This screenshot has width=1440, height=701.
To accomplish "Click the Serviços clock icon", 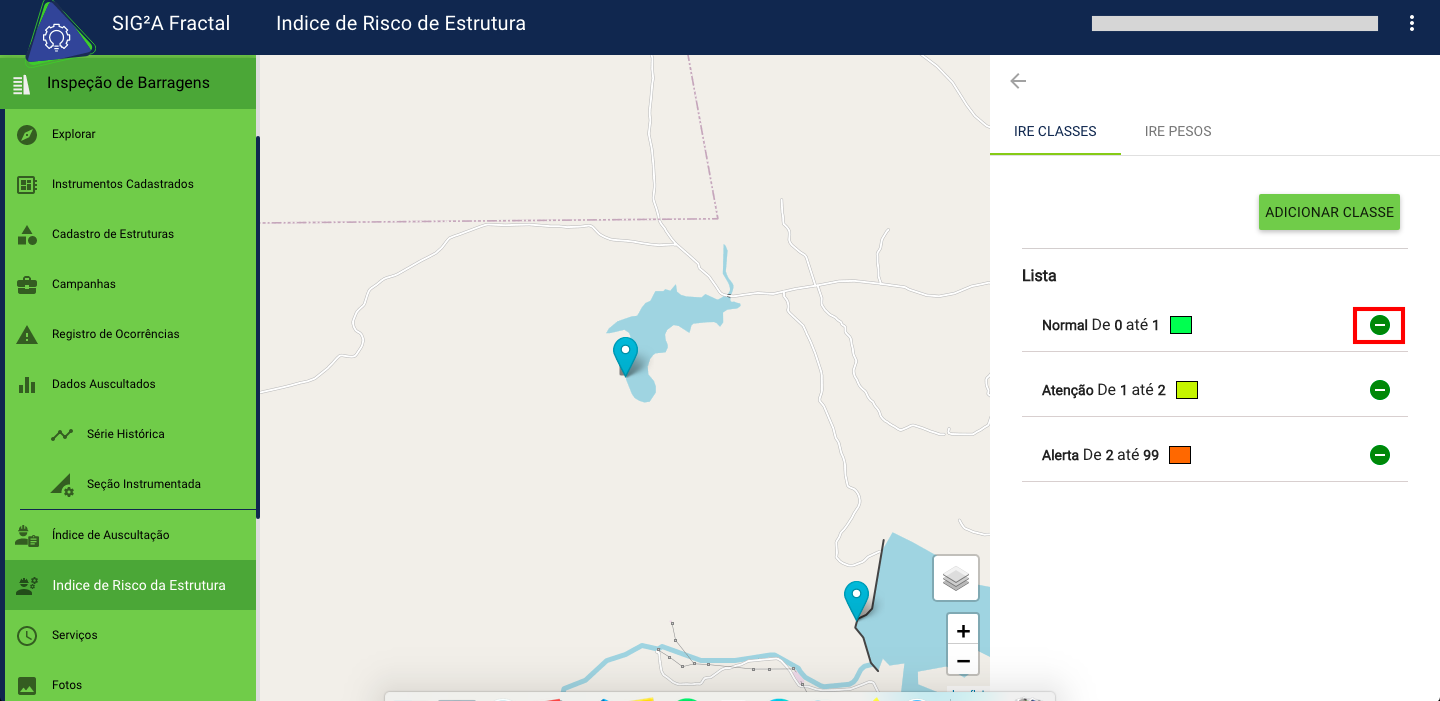I will [x=27, y=636].
